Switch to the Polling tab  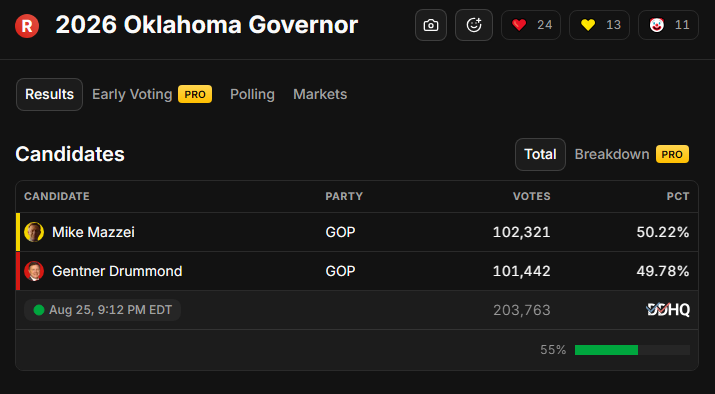[x=252, y=94]
